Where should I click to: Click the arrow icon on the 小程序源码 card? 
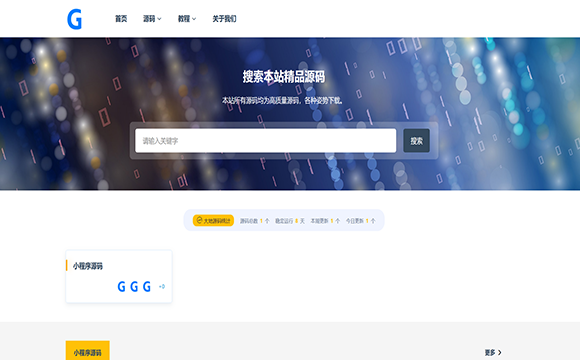[x=162, y=286]
